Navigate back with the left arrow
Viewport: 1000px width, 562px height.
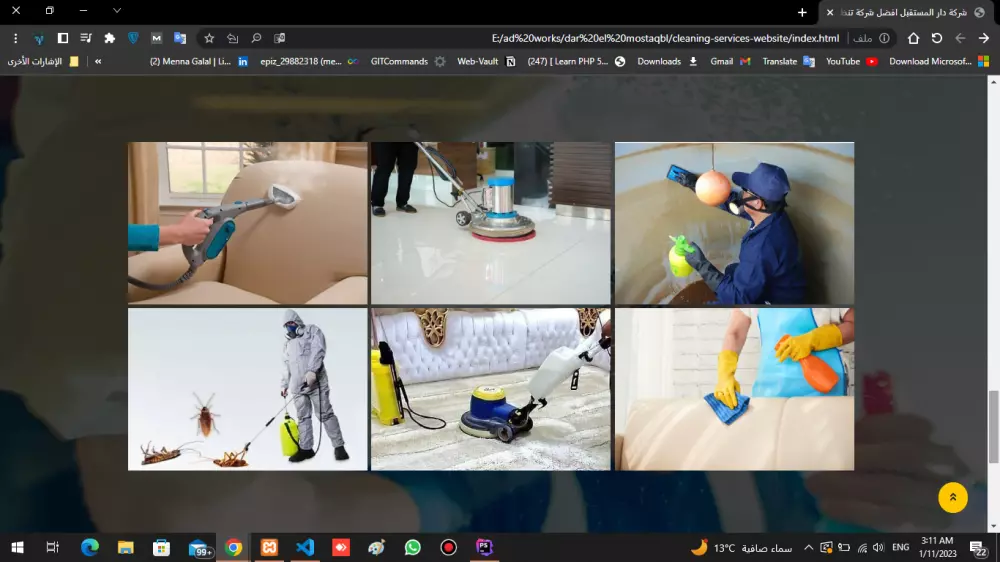click(960, 38)
